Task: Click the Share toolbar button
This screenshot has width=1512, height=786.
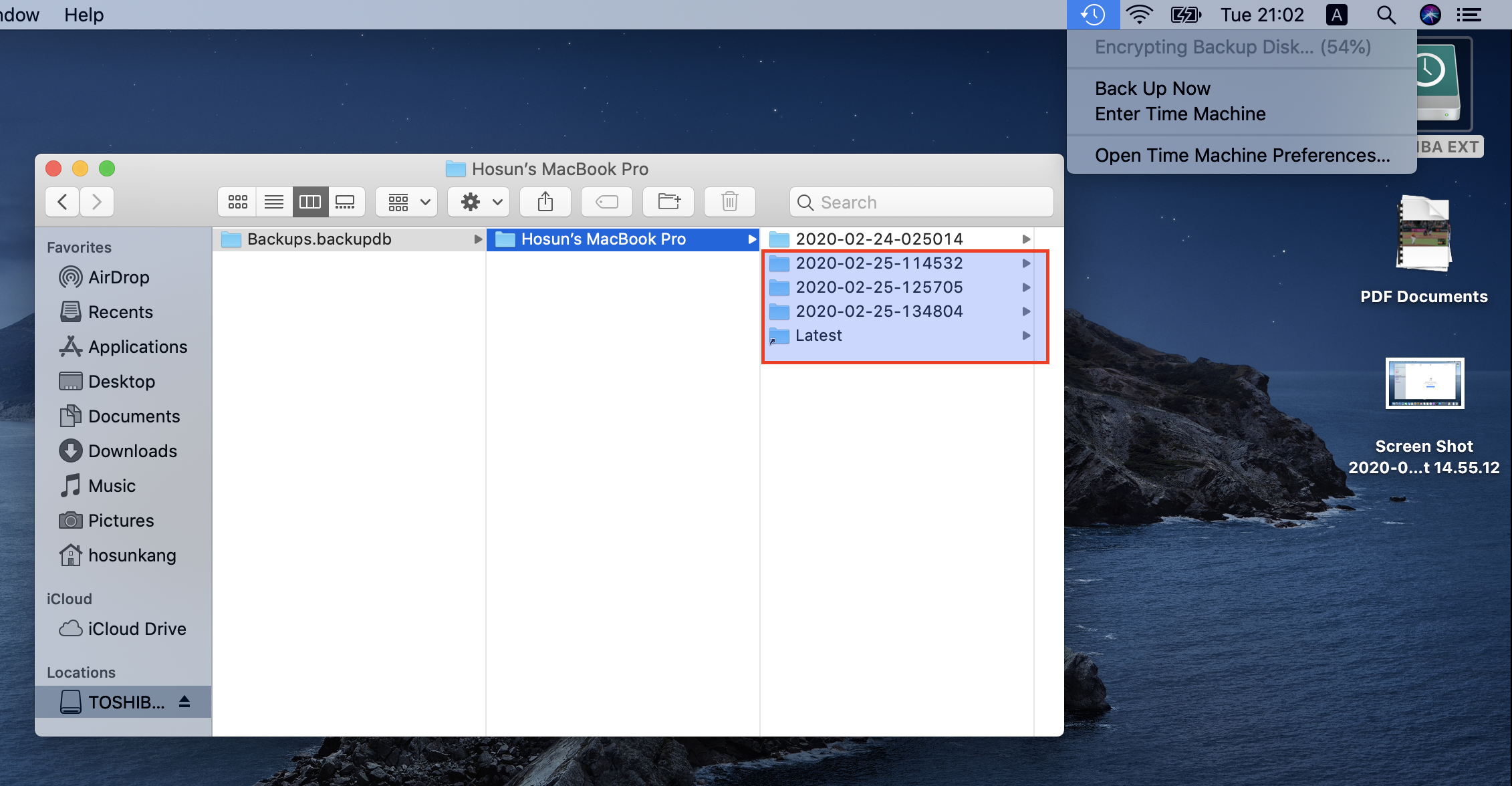Action: pyautogui.click(x=545, y=202)
